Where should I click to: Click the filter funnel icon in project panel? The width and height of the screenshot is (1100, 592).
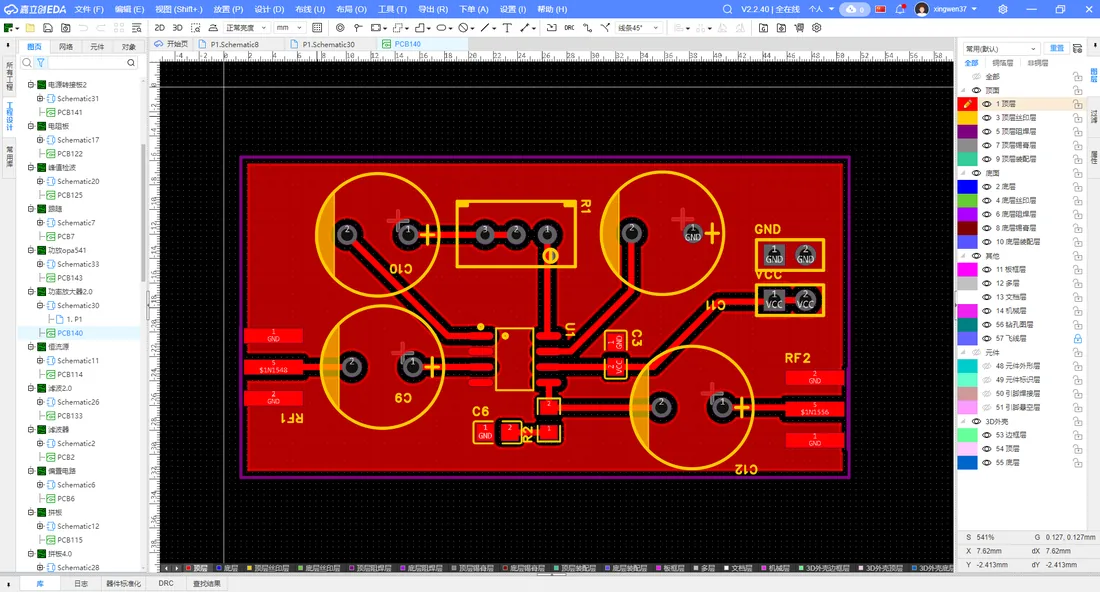41,63
